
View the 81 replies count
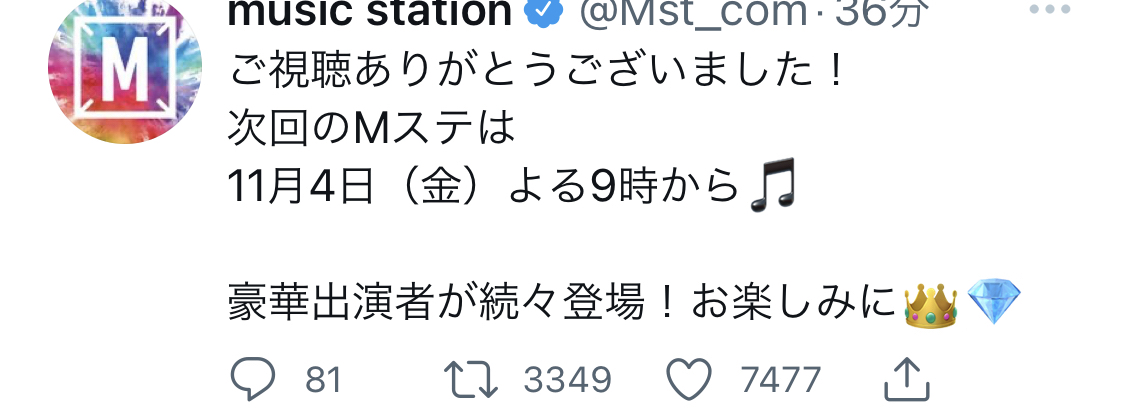click(323, 380)
